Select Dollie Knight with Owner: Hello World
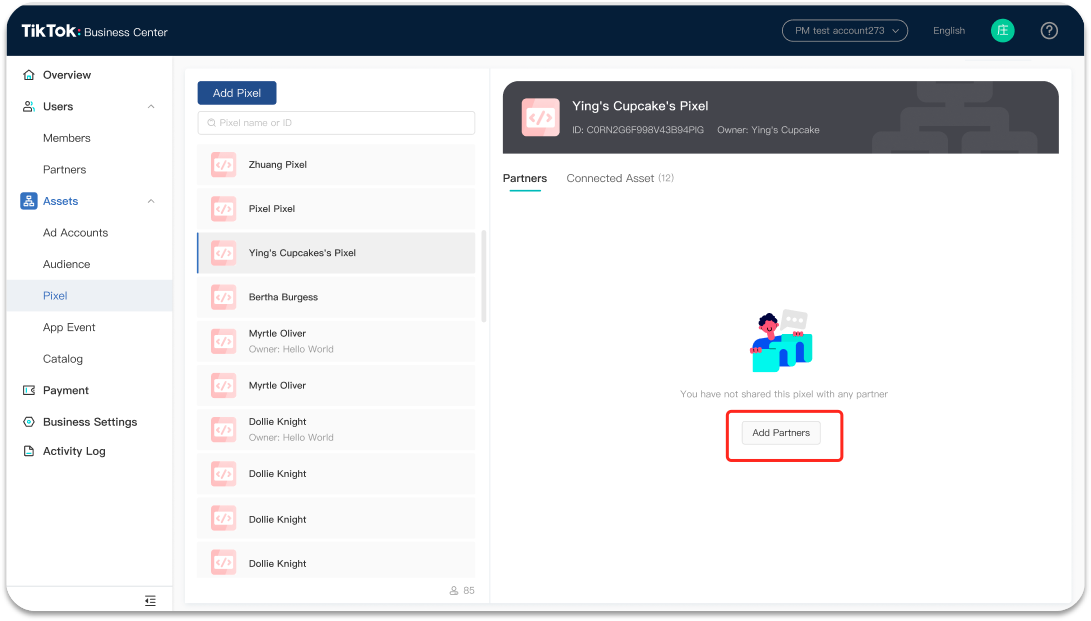The height and width of the screenshot is (621, 1091). (336, 430)
